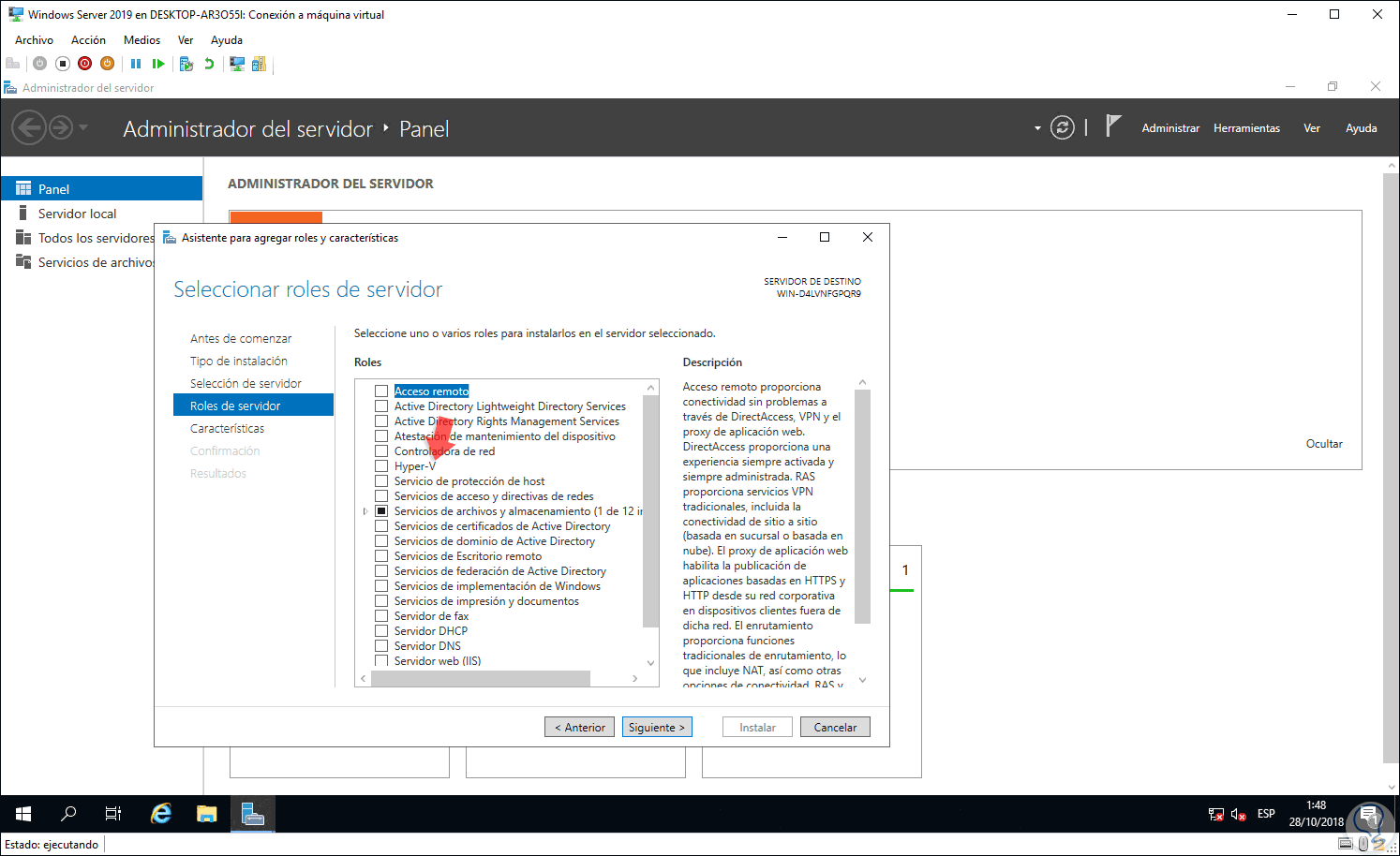Click the roles list vertical scrollbar
Image resolution: width=1400 pixels, height=856 pixels.
651,510
